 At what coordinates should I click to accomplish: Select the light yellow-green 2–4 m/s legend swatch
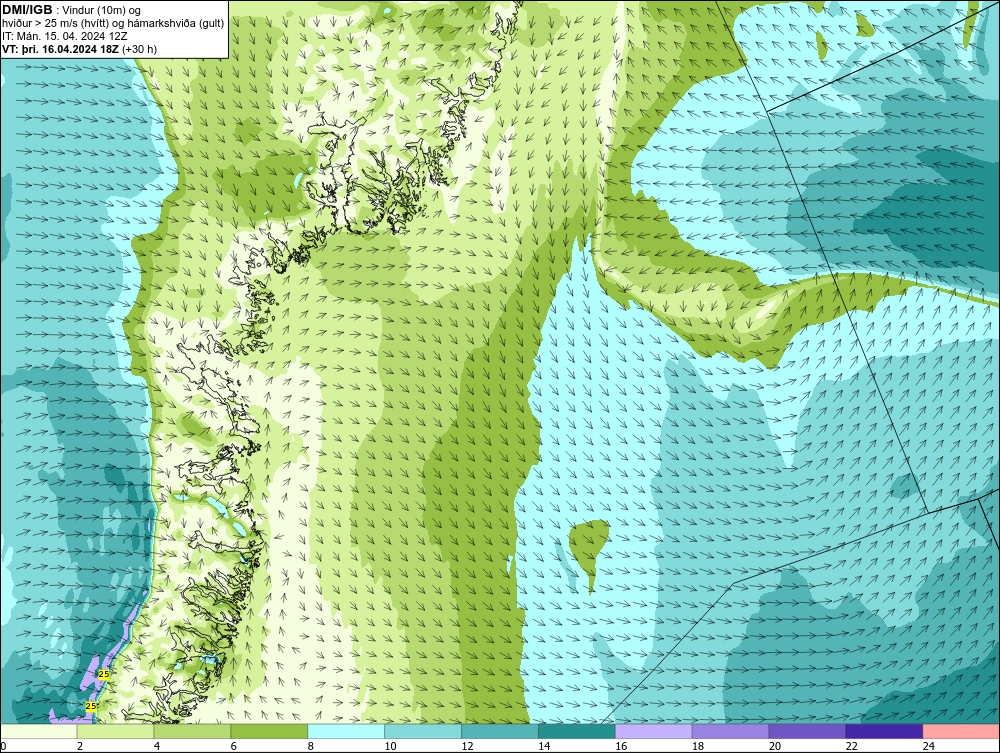click(115, 731)
